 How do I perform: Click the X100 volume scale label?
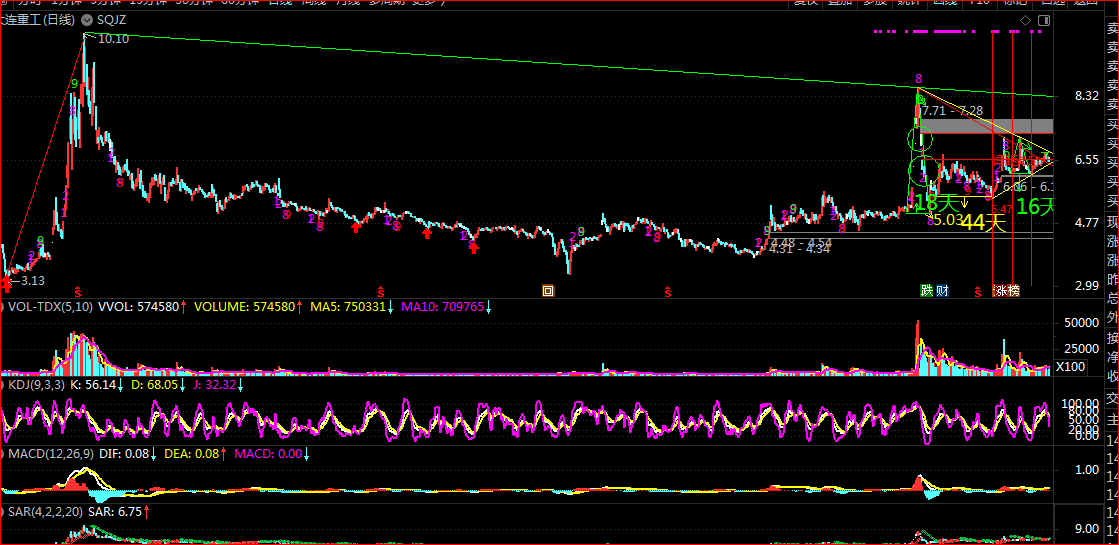1071,367
